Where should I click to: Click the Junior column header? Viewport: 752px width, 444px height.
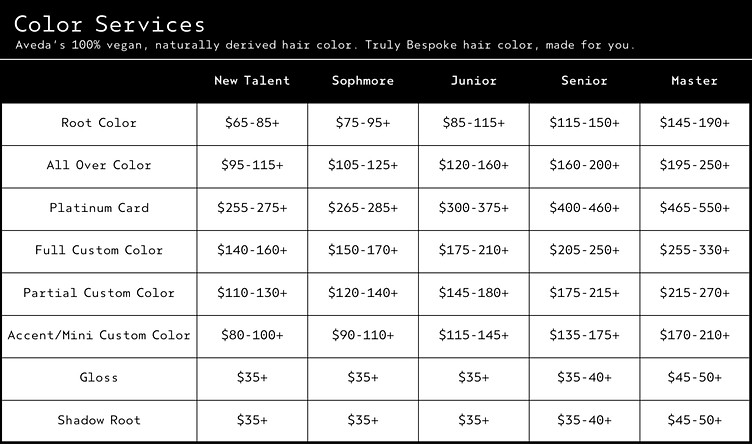pos(474,81)
